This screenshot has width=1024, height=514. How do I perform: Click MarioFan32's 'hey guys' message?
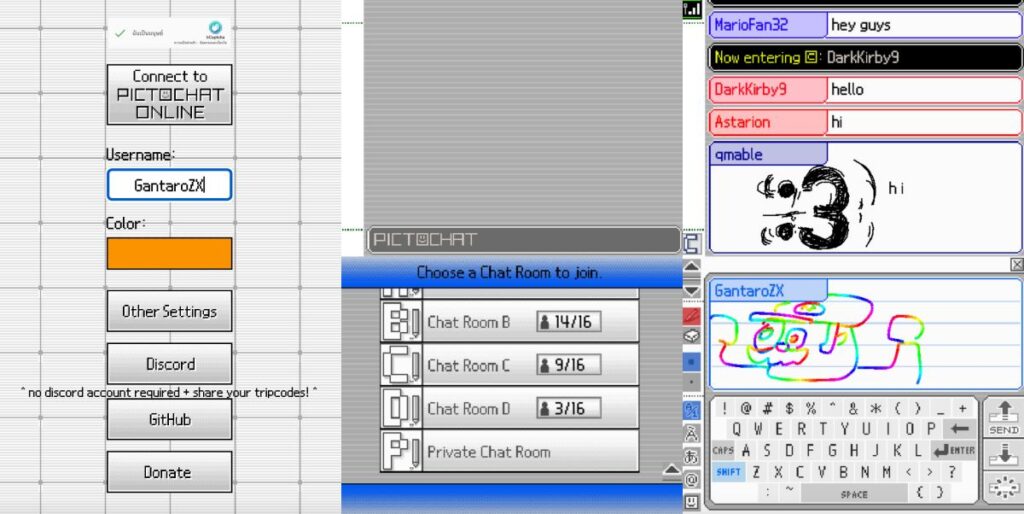pos(865,25)
